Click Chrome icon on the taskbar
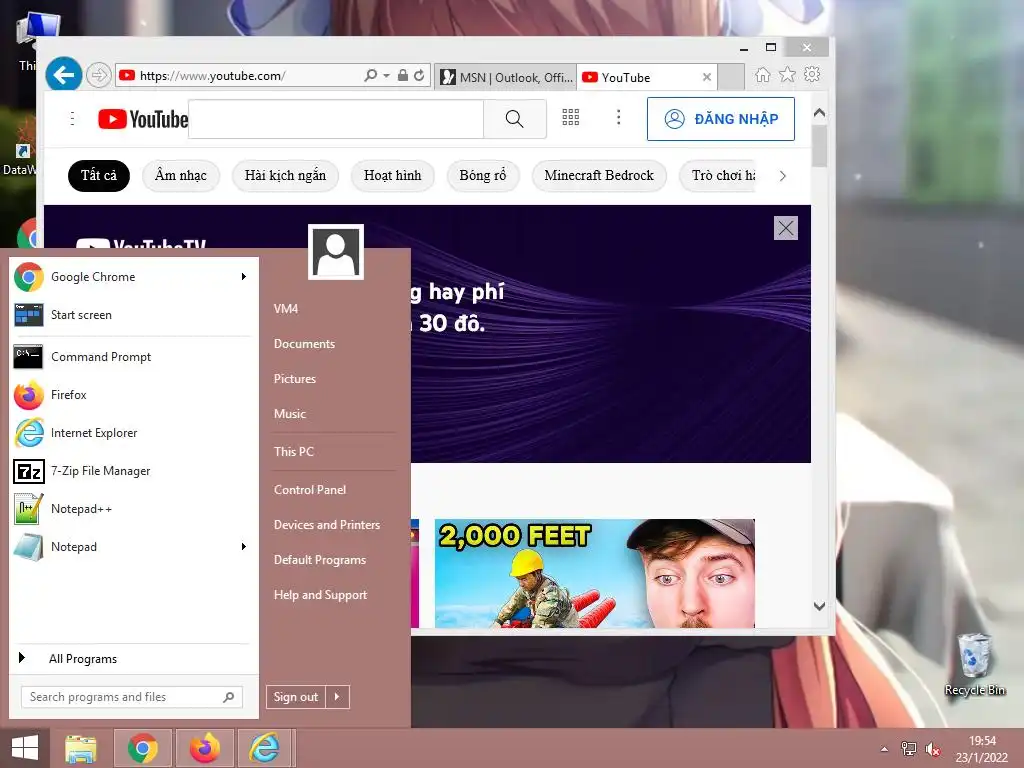The height and width of the screenshot is (768, 1024). [142, 748]
